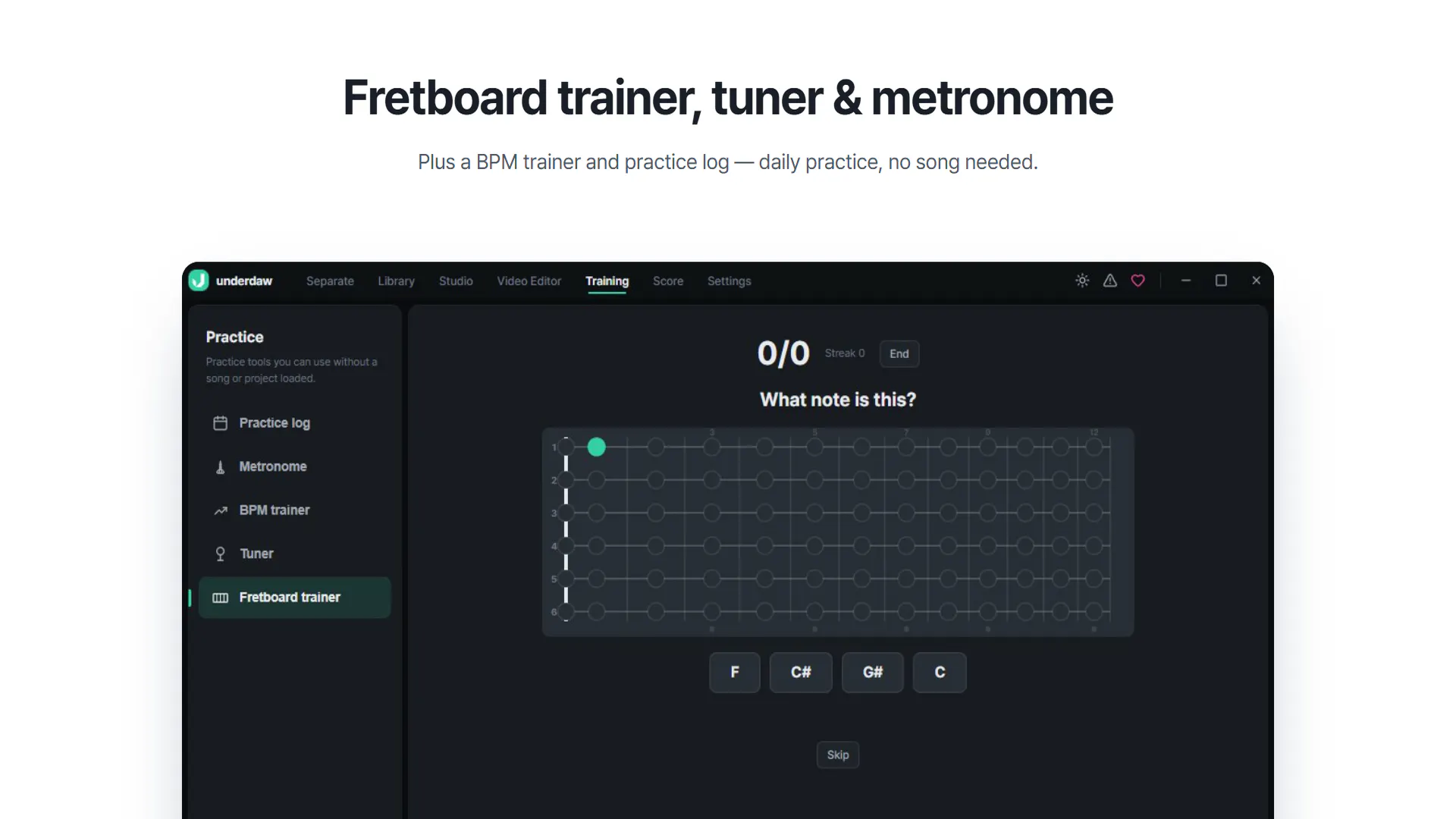The width and height of the screenshot is (1456, 819).
Task: End the fretboard training session
Action: 899,354
